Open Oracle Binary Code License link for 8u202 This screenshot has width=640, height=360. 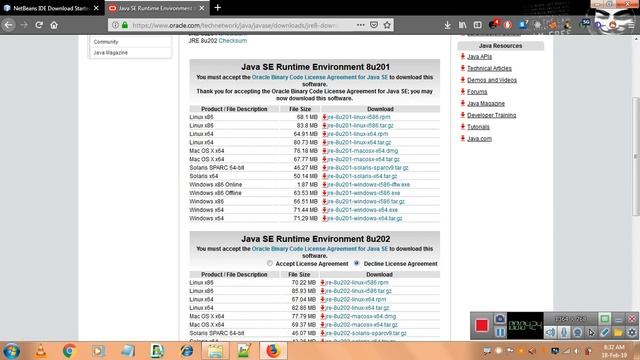coord(320,249)
